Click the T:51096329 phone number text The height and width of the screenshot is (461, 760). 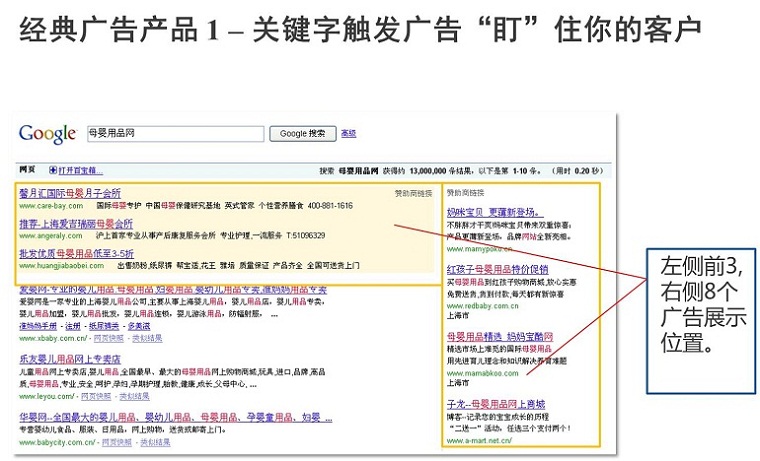coord(306,236)
